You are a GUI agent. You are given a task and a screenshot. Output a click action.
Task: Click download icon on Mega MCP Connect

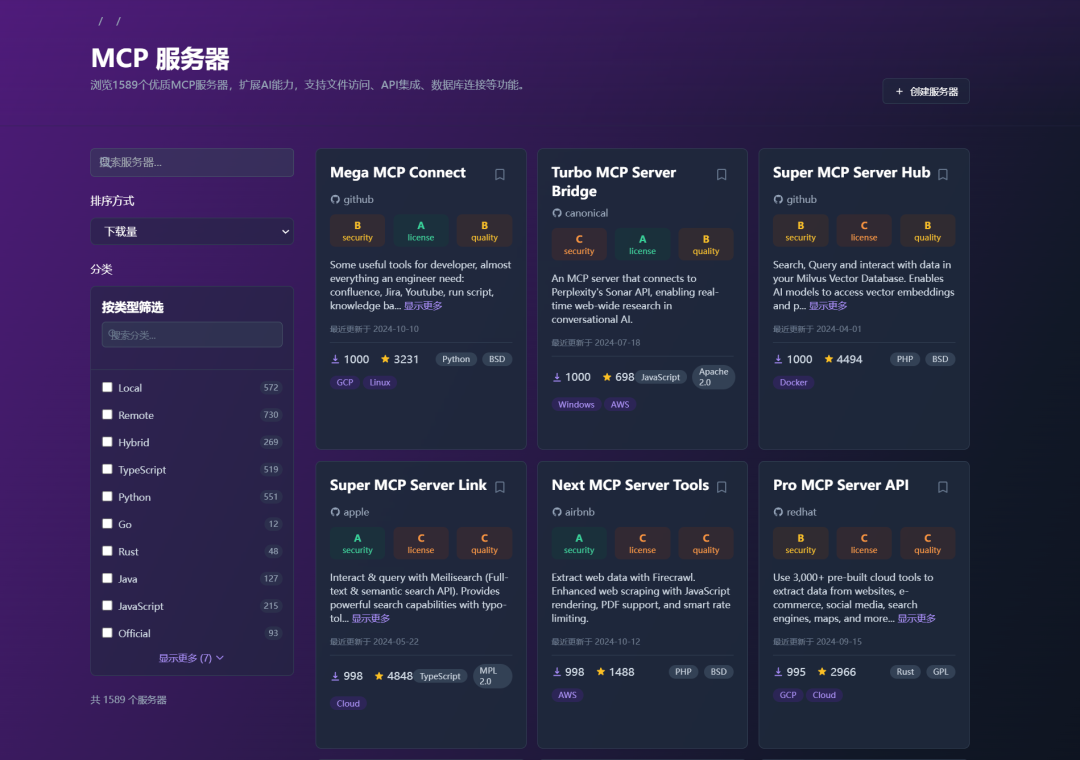(x=335, y=359)
